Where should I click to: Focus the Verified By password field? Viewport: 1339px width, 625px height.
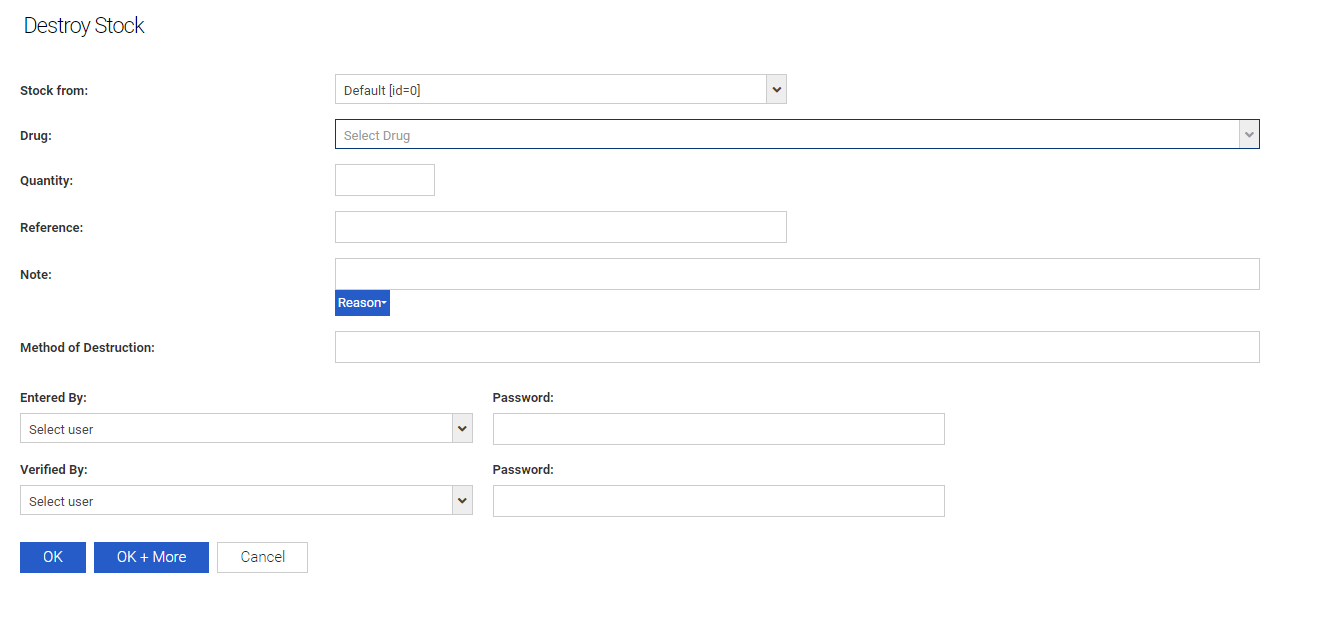(718, 501)
